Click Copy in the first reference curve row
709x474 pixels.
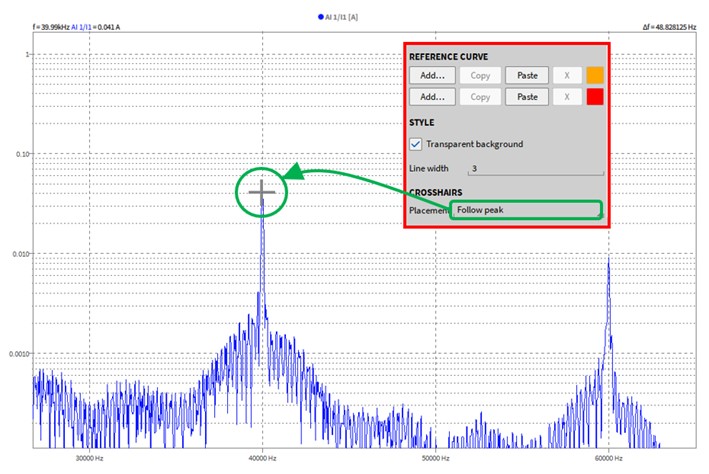[480, 75]
